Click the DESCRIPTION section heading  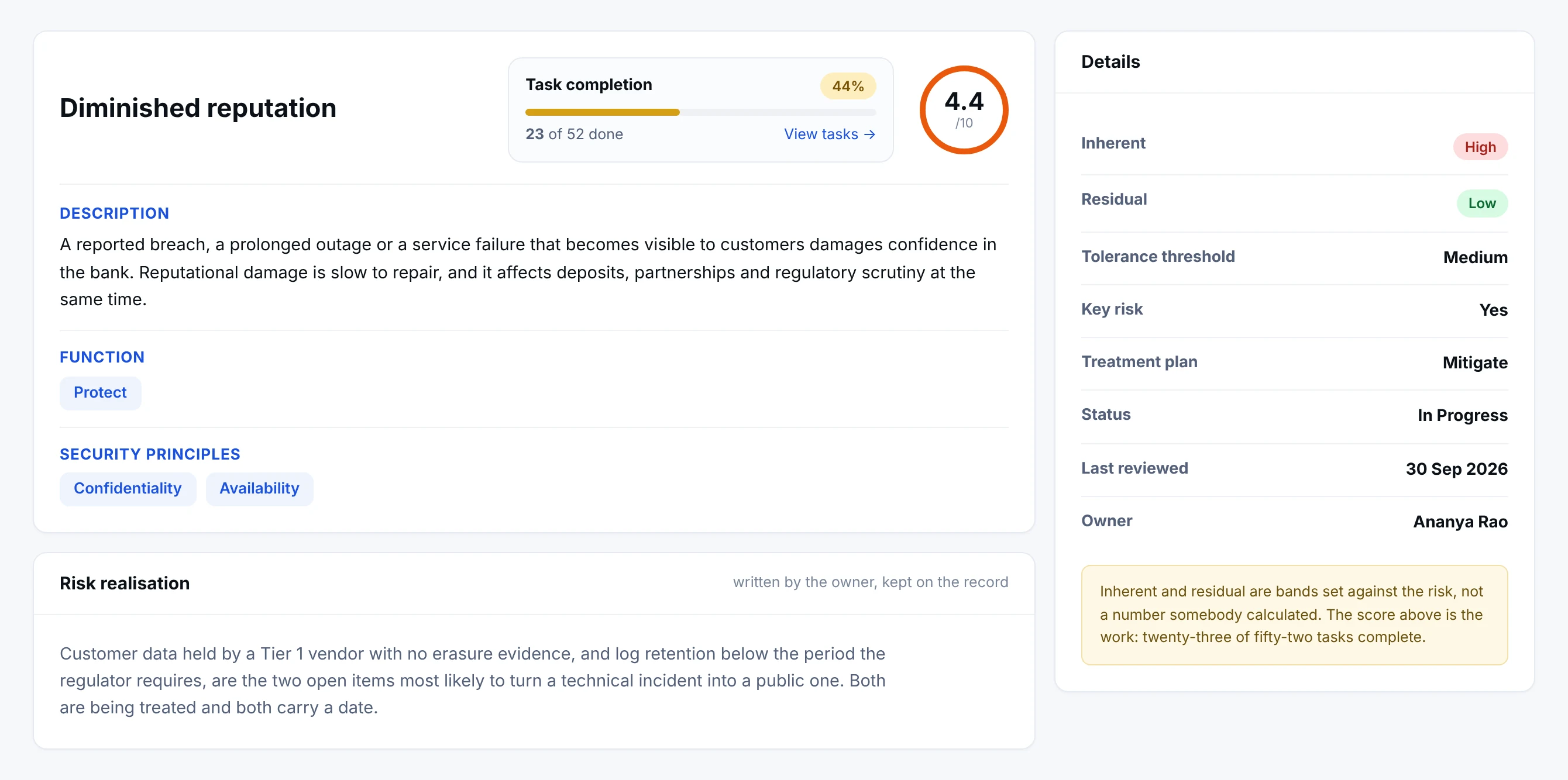(115, 213)
